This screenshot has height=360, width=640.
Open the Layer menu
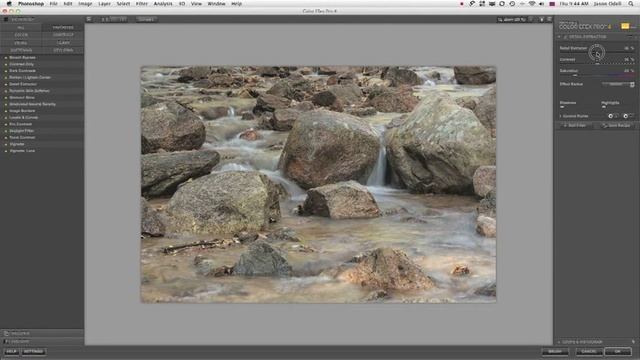pyautogui.click(x=104, y=4)
